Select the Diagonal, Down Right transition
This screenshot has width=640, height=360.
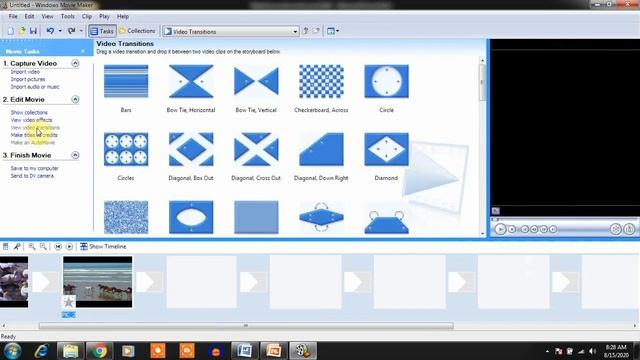click(321, 149)
